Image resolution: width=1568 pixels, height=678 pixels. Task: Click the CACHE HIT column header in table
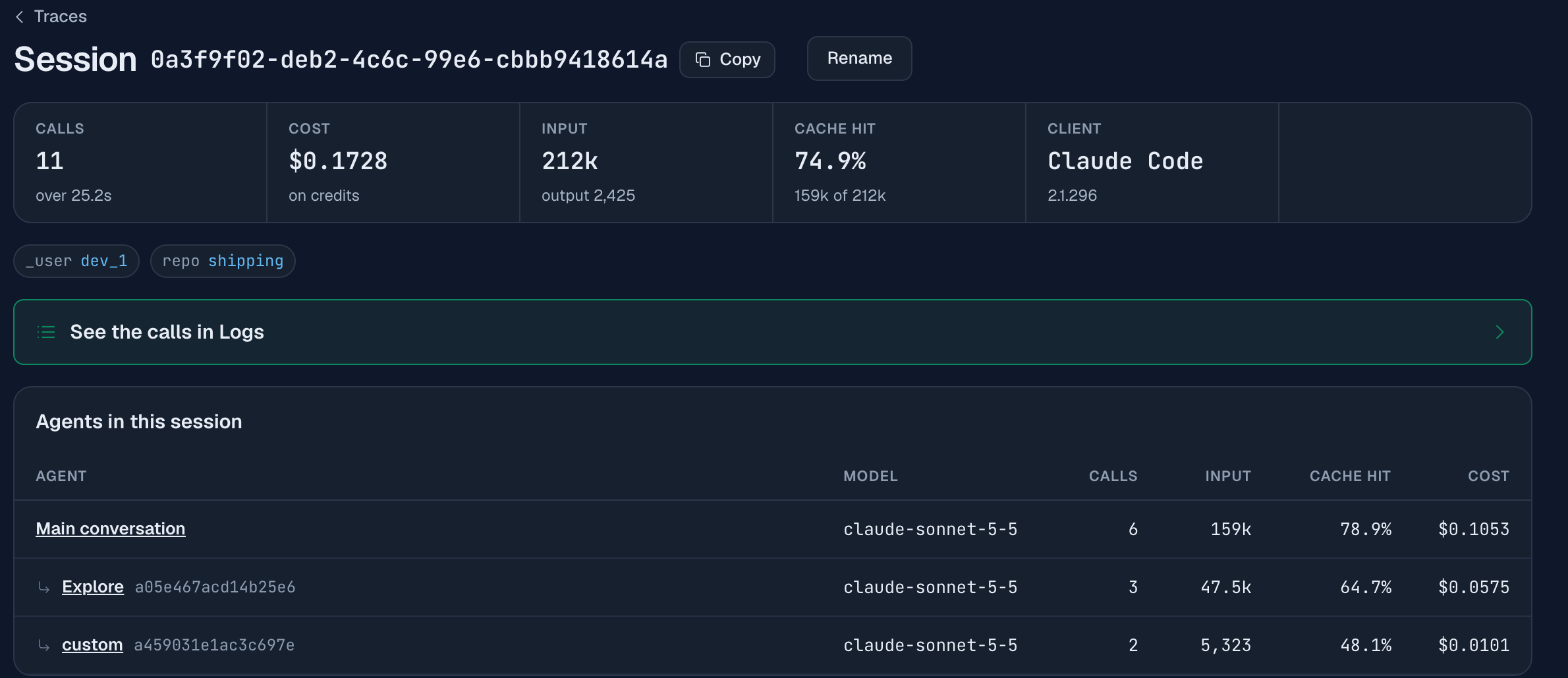click(x=1350, y=476)
